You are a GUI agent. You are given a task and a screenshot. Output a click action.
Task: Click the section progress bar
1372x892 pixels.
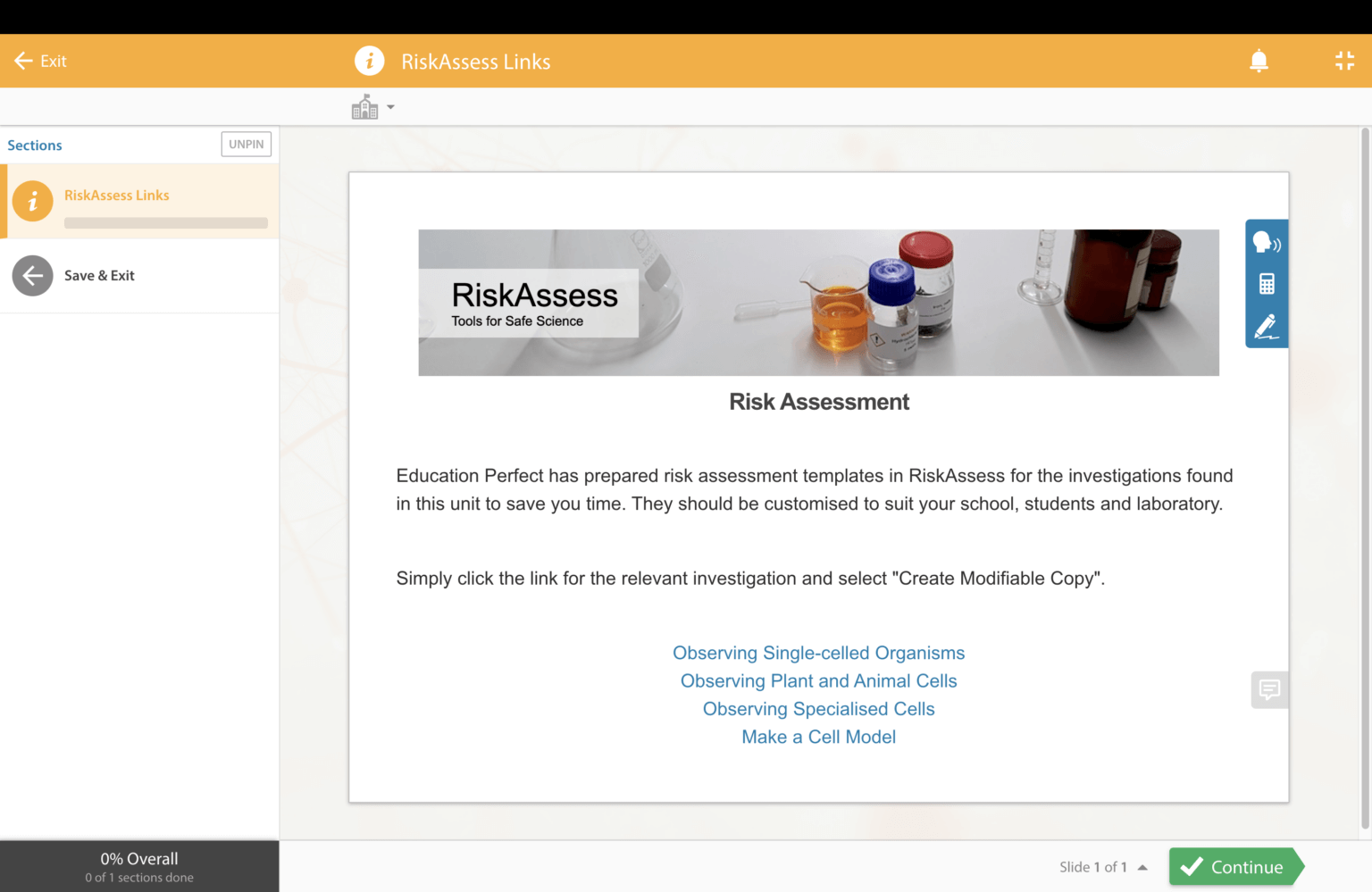[165, 222]
